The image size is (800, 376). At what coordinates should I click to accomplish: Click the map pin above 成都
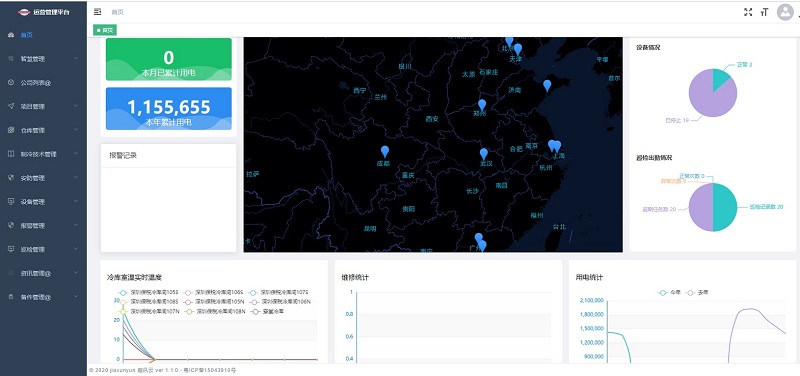tap(385, 152)
